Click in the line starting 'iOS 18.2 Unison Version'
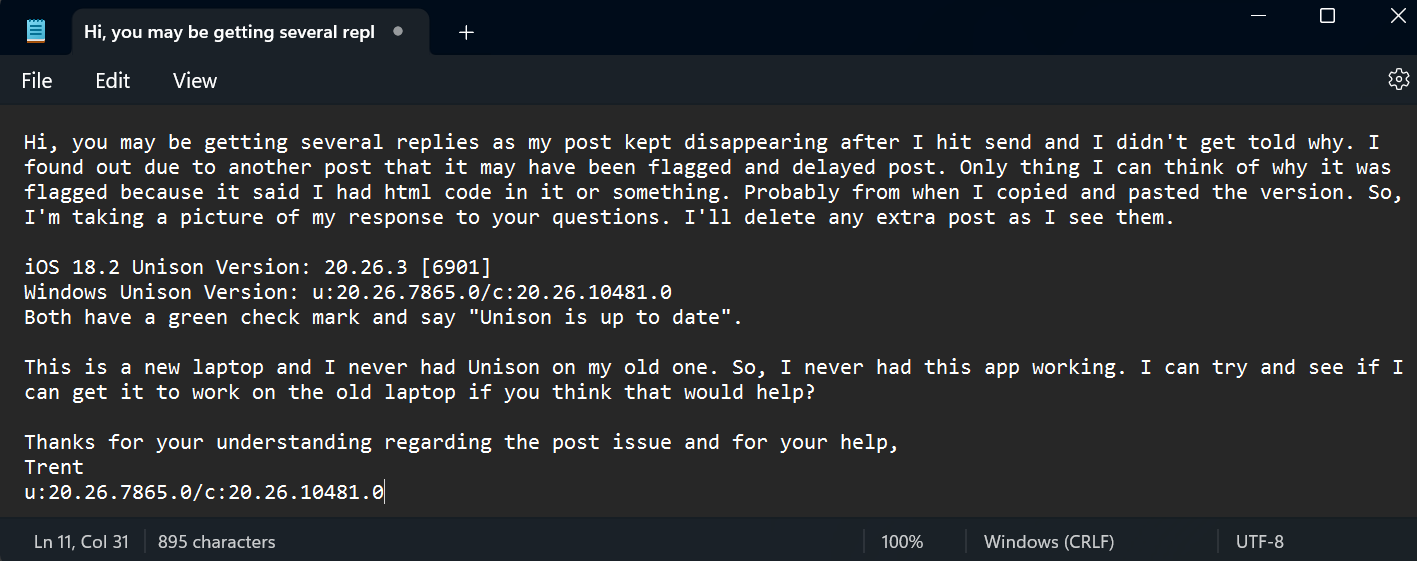This screenshot has height=561, width=1417. coord(258,267)
